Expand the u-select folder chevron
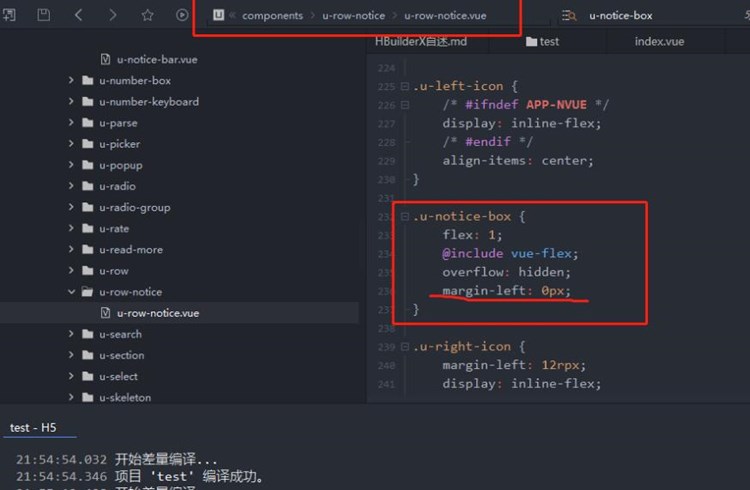The height and width of the screenshot is (490, 750). tap(71, 376)
